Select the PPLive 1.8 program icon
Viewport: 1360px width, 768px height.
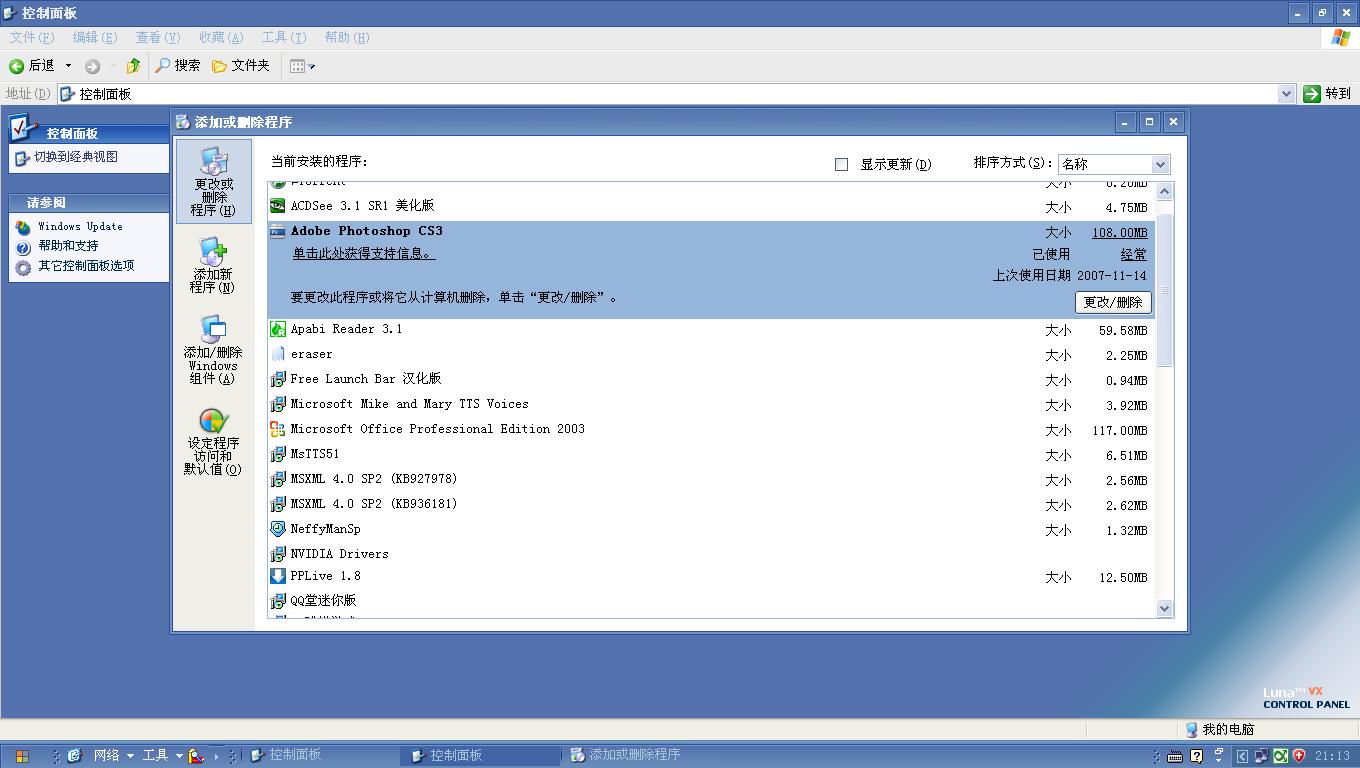click(278, 576)
